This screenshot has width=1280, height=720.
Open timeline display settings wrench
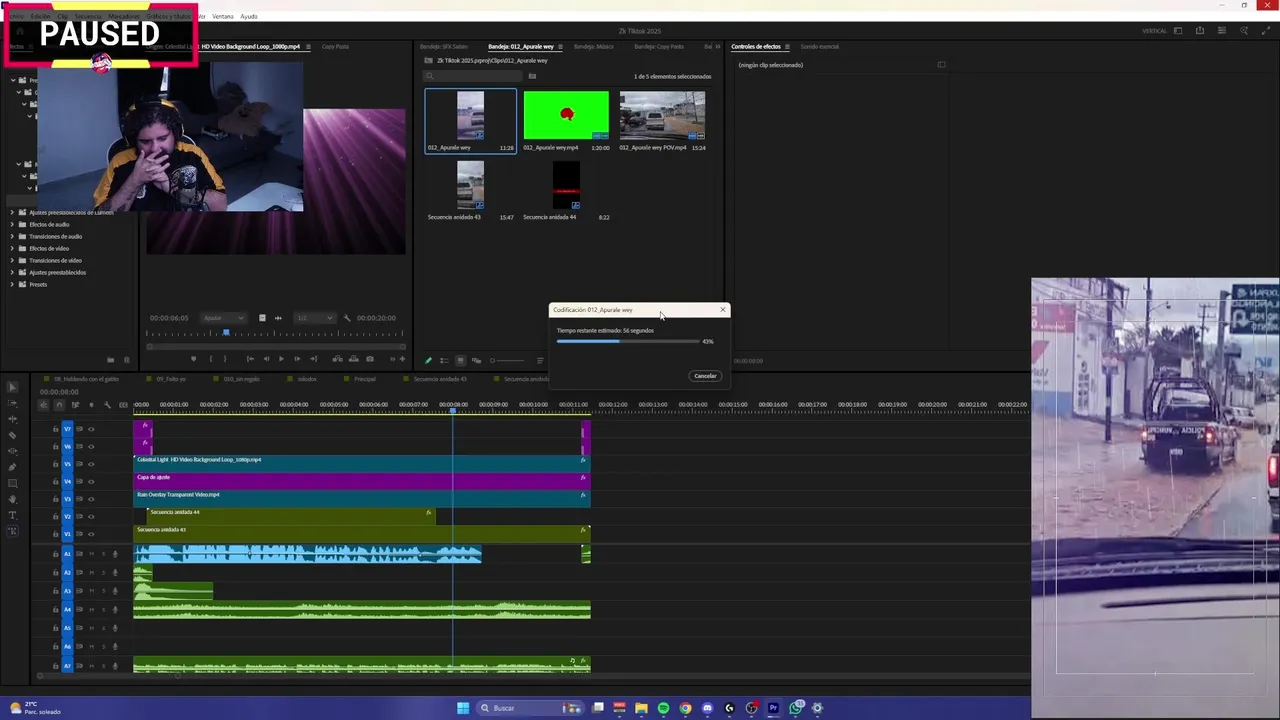click(107, 405)
